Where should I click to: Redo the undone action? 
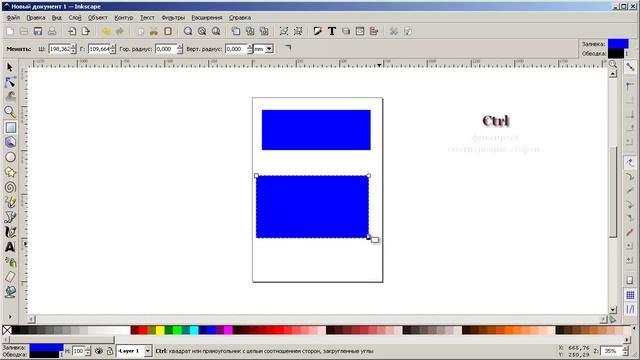coord(120,31)
